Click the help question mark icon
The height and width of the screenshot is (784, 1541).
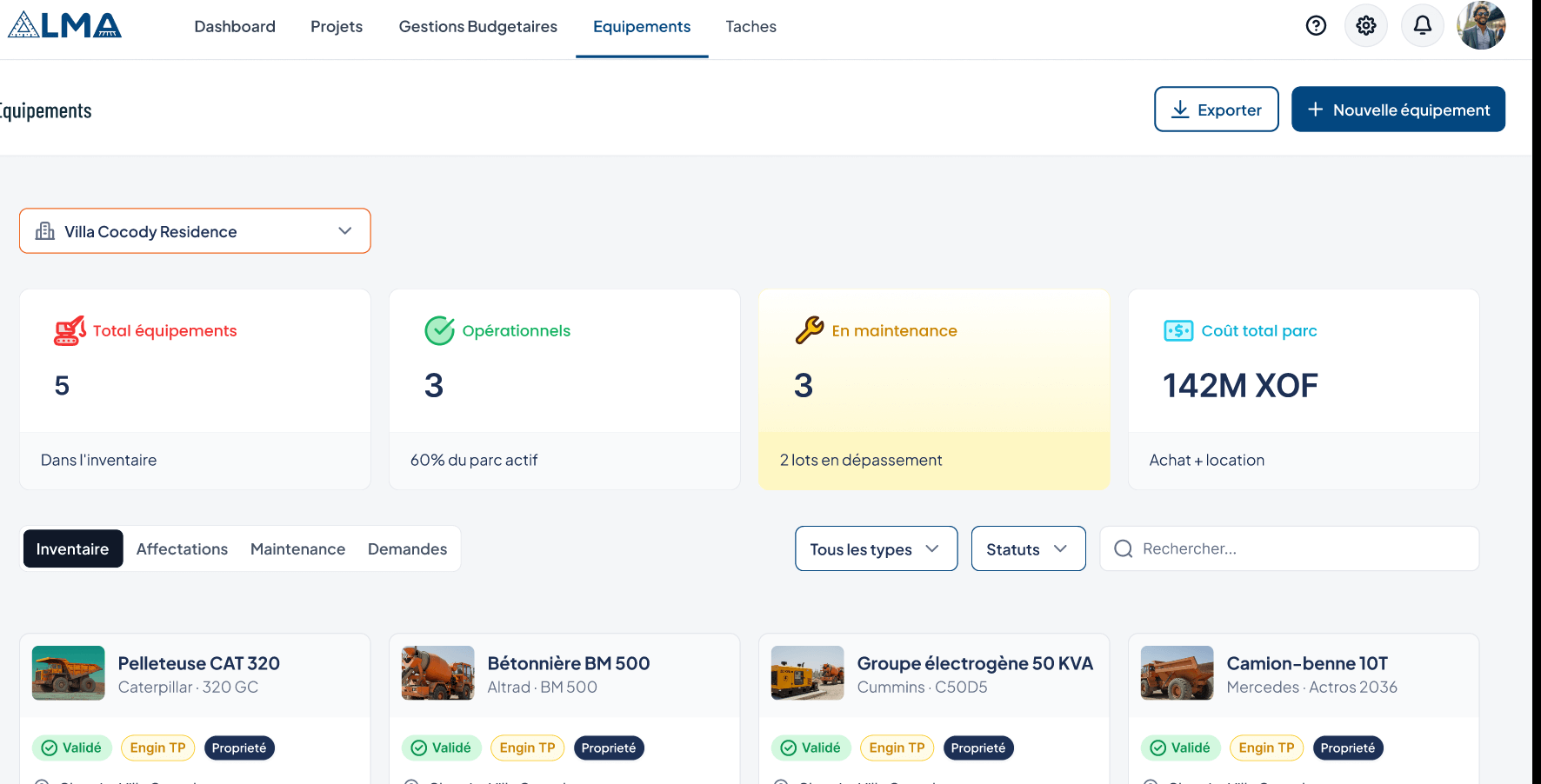click(1315, 25)
